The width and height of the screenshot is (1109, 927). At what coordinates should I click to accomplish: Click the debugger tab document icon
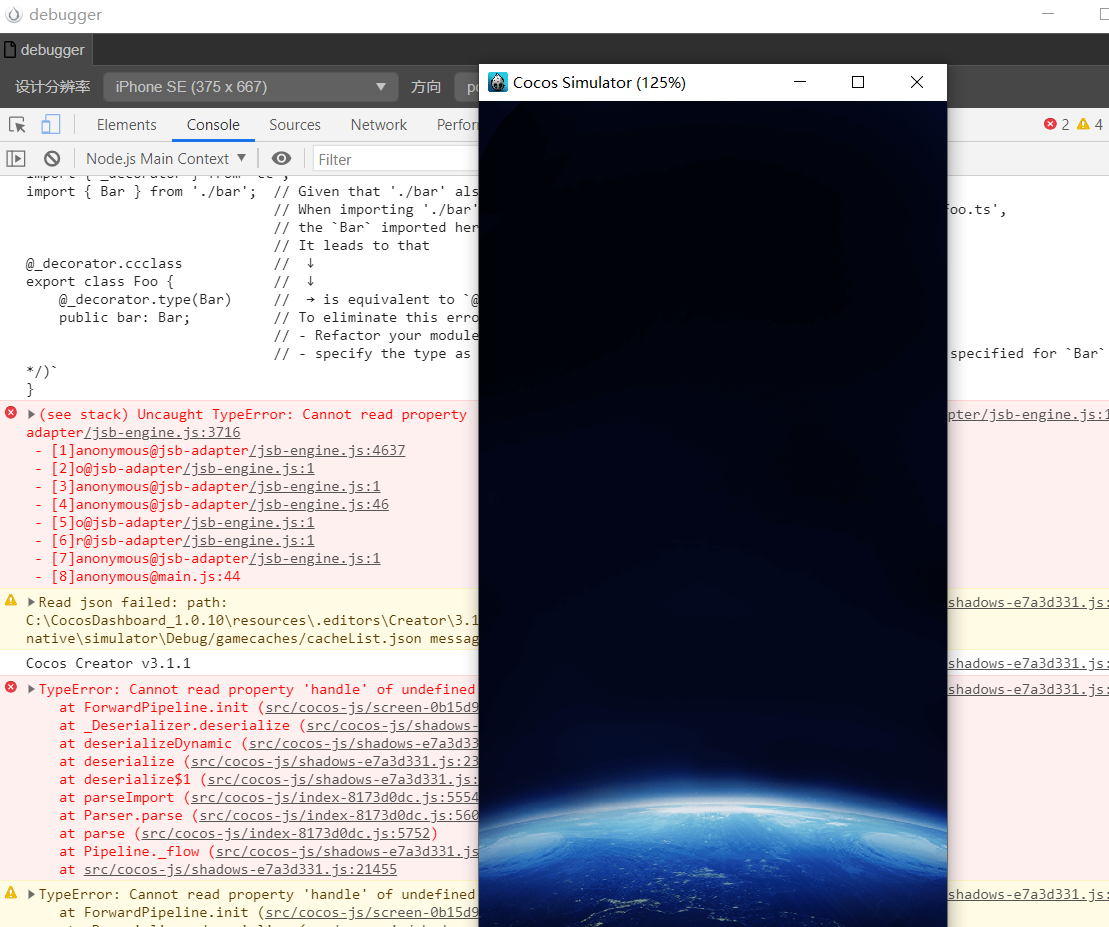click(10, 49)
